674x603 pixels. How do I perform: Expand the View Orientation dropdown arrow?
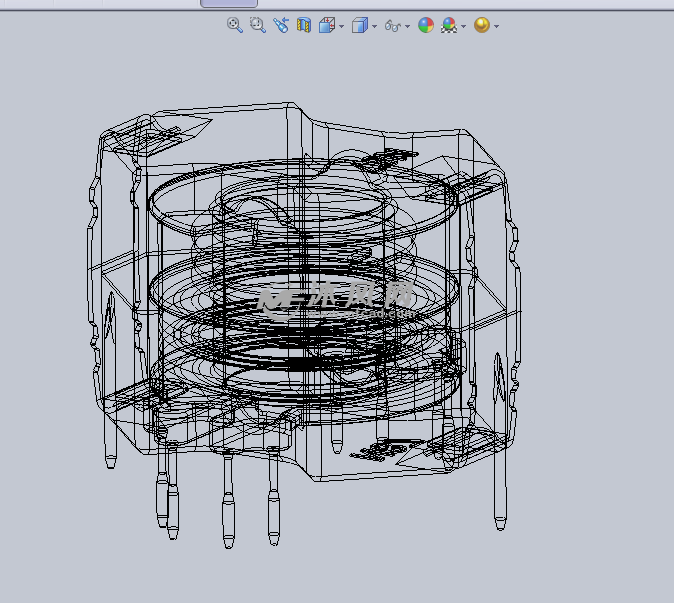[342, 26]
